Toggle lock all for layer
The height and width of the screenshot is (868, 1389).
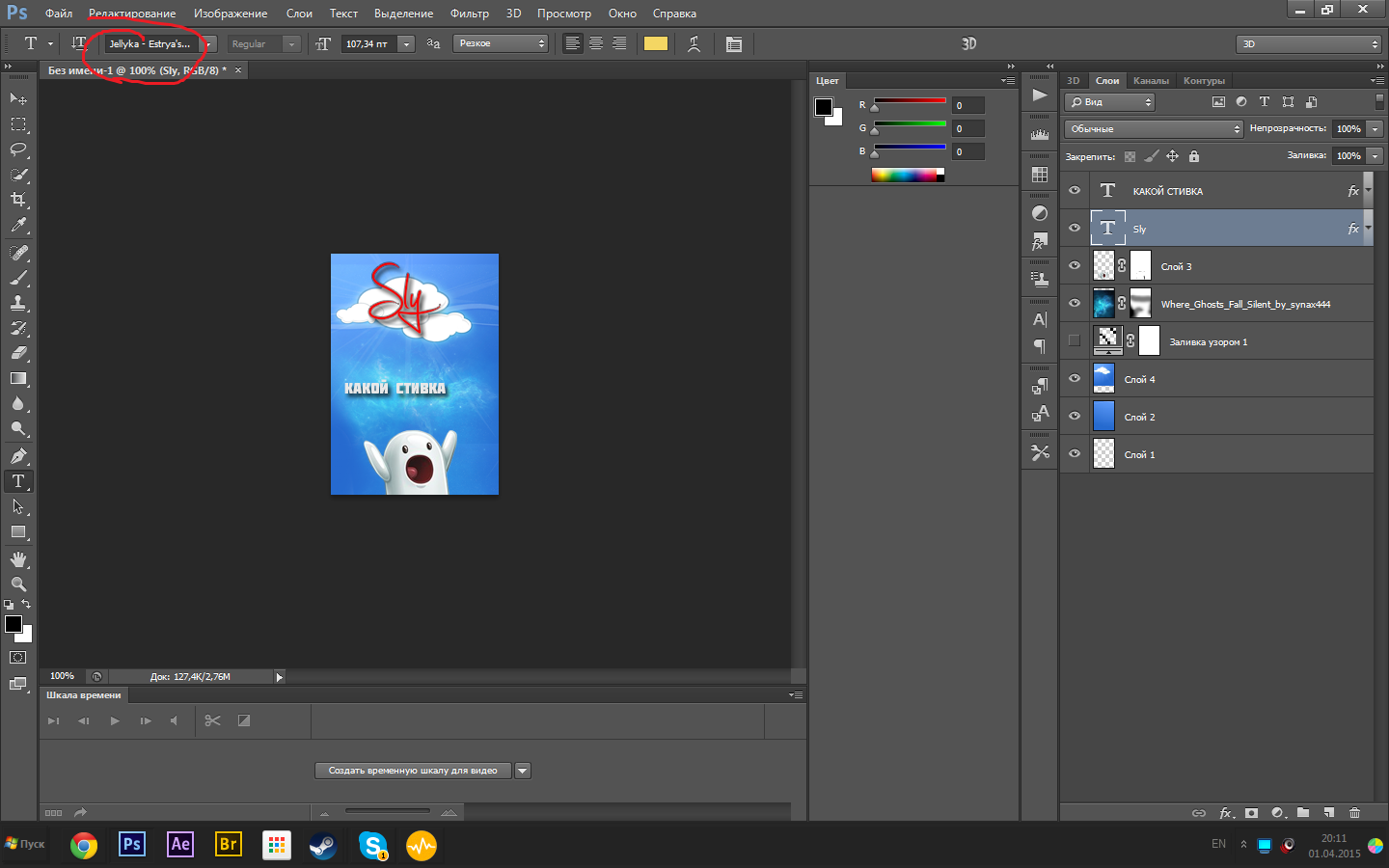[1194, 156]
